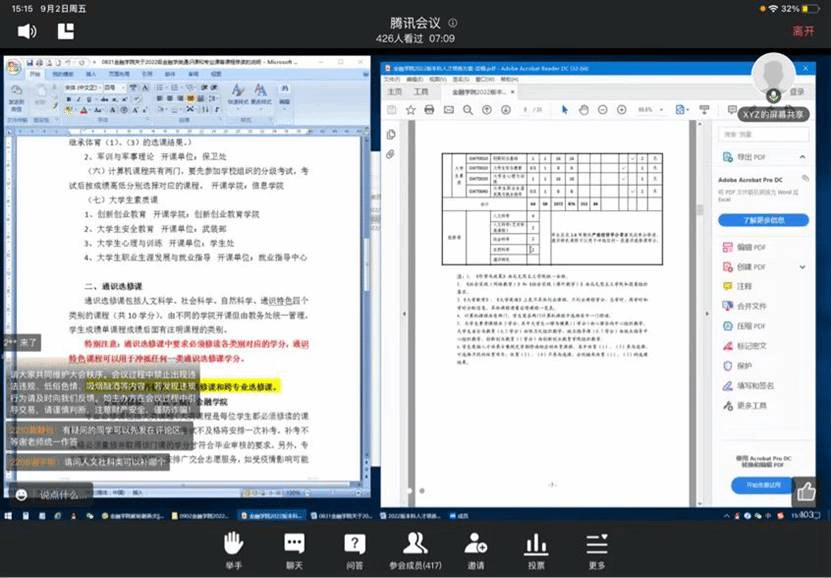Expand the 创建 PDF options

pyautogui.click(x=800, y=266)
